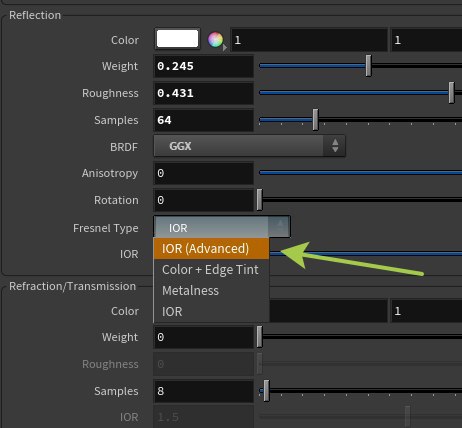Screen dimensions: 462x428
Task: Click the Refraction Samples slider handle
Action: coord(266,390)
